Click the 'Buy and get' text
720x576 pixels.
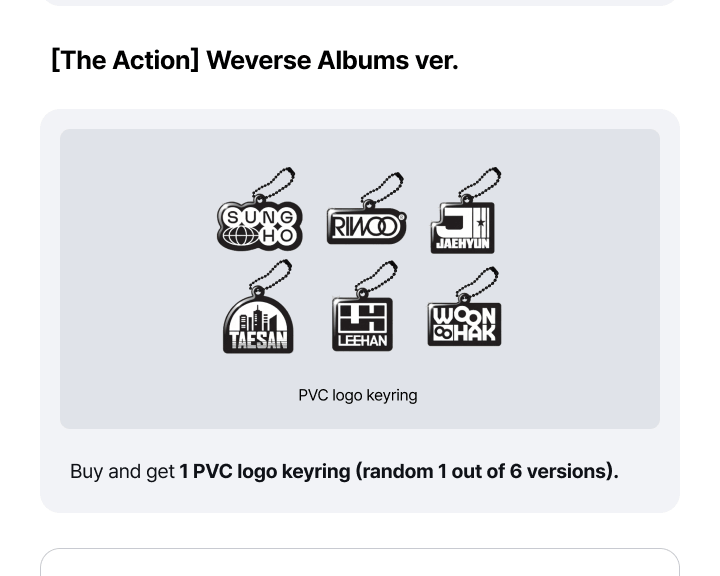(122, 471)
